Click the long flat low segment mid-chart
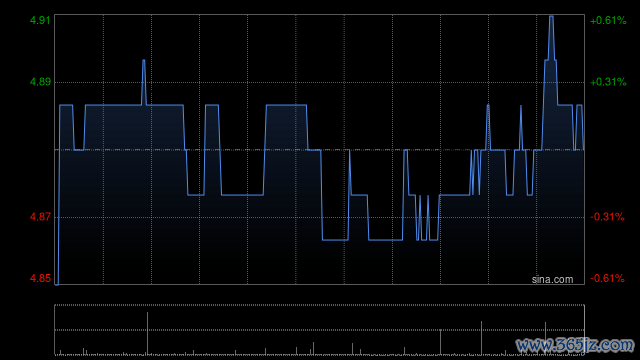 tap(386, 240)
